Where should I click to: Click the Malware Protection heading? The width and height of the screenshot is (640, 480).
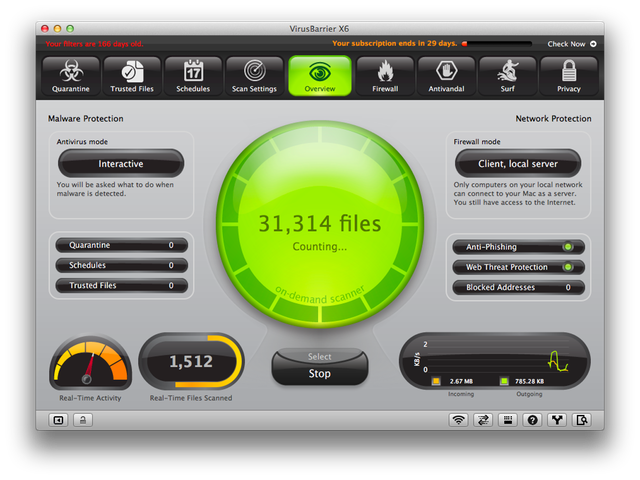point(86,119)
